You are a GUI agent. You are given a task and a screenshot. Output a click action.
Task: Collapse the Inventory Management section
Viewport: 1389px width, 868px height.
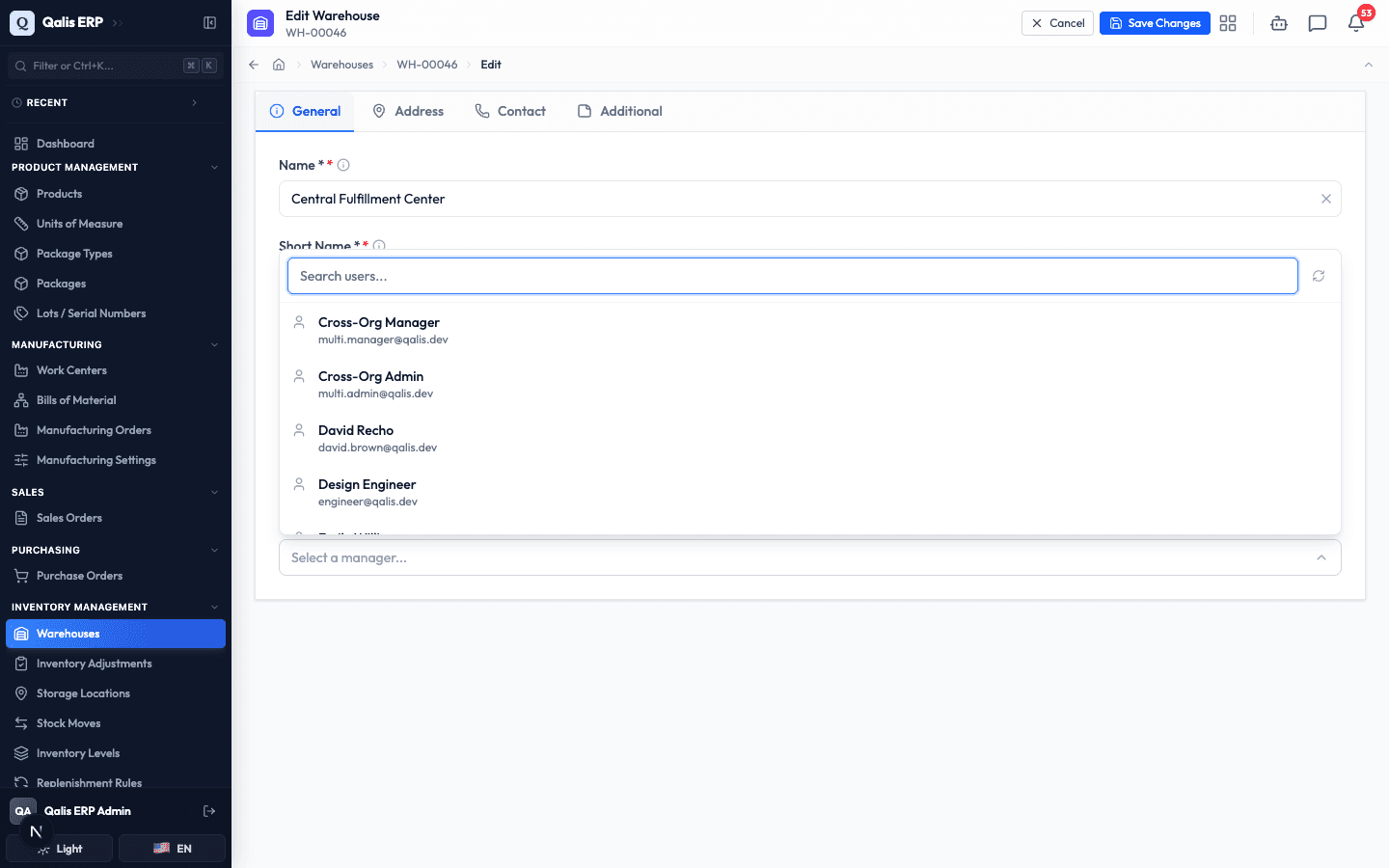pyautogui.click(x=214, y=607)
